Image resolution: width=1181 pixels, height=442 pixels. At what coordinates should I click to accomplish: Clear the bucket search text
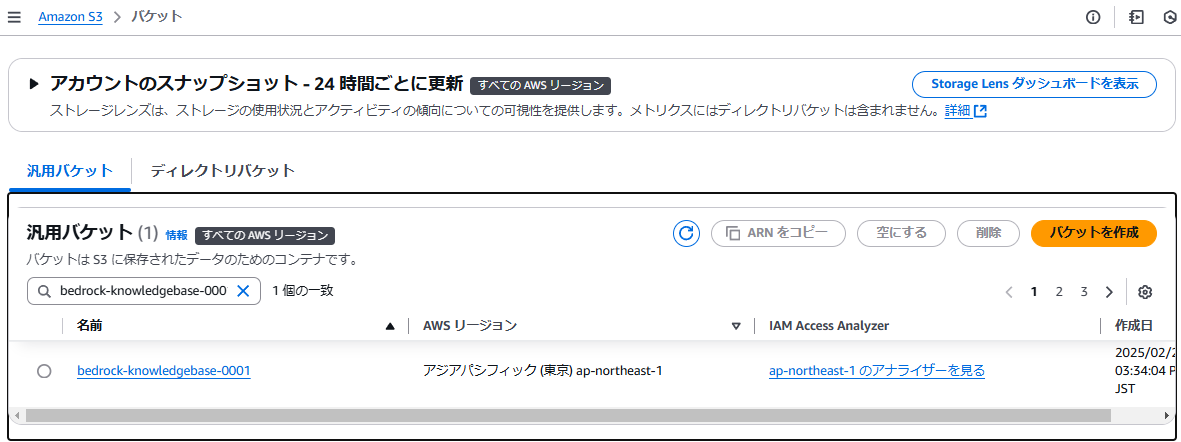pyautogui.click(x=243, y=291)
